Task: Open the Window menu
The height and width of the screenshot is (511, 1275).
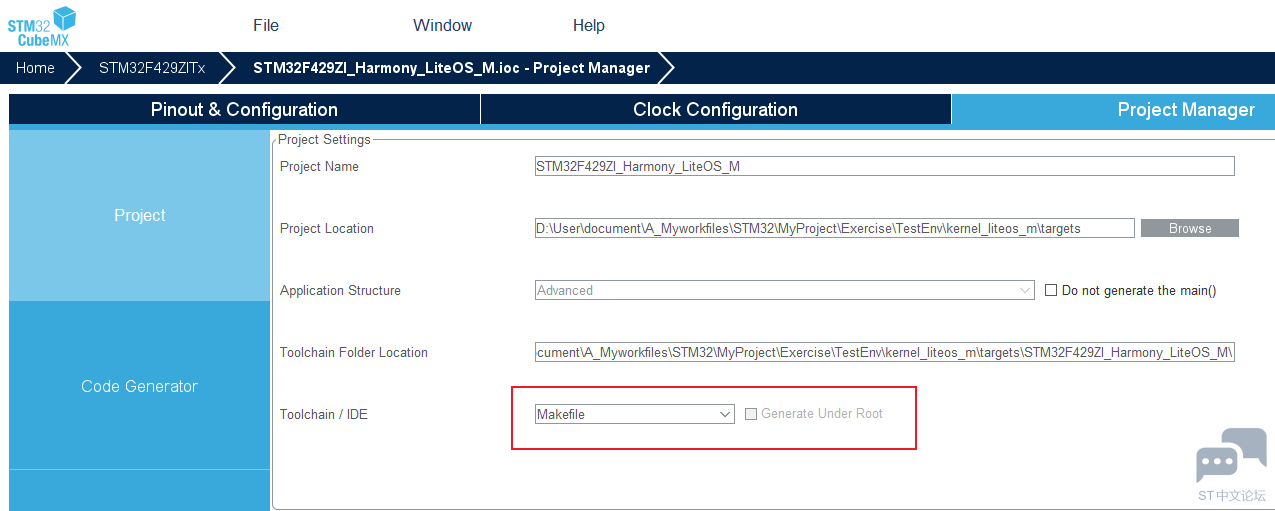Action: click(442, 26)
